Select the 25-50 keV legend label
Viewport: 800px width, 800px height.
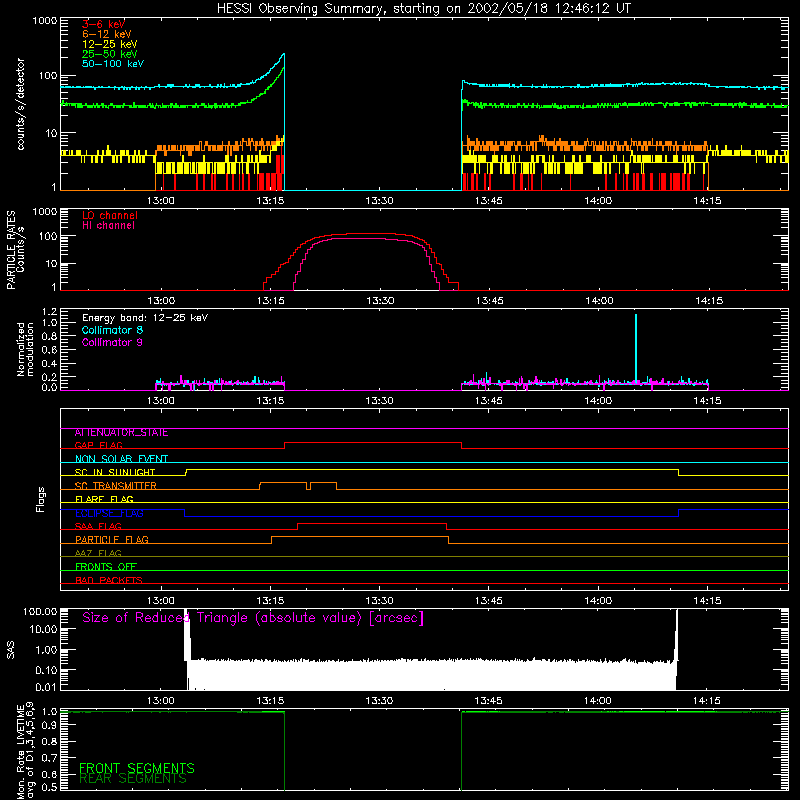point(109,54)
